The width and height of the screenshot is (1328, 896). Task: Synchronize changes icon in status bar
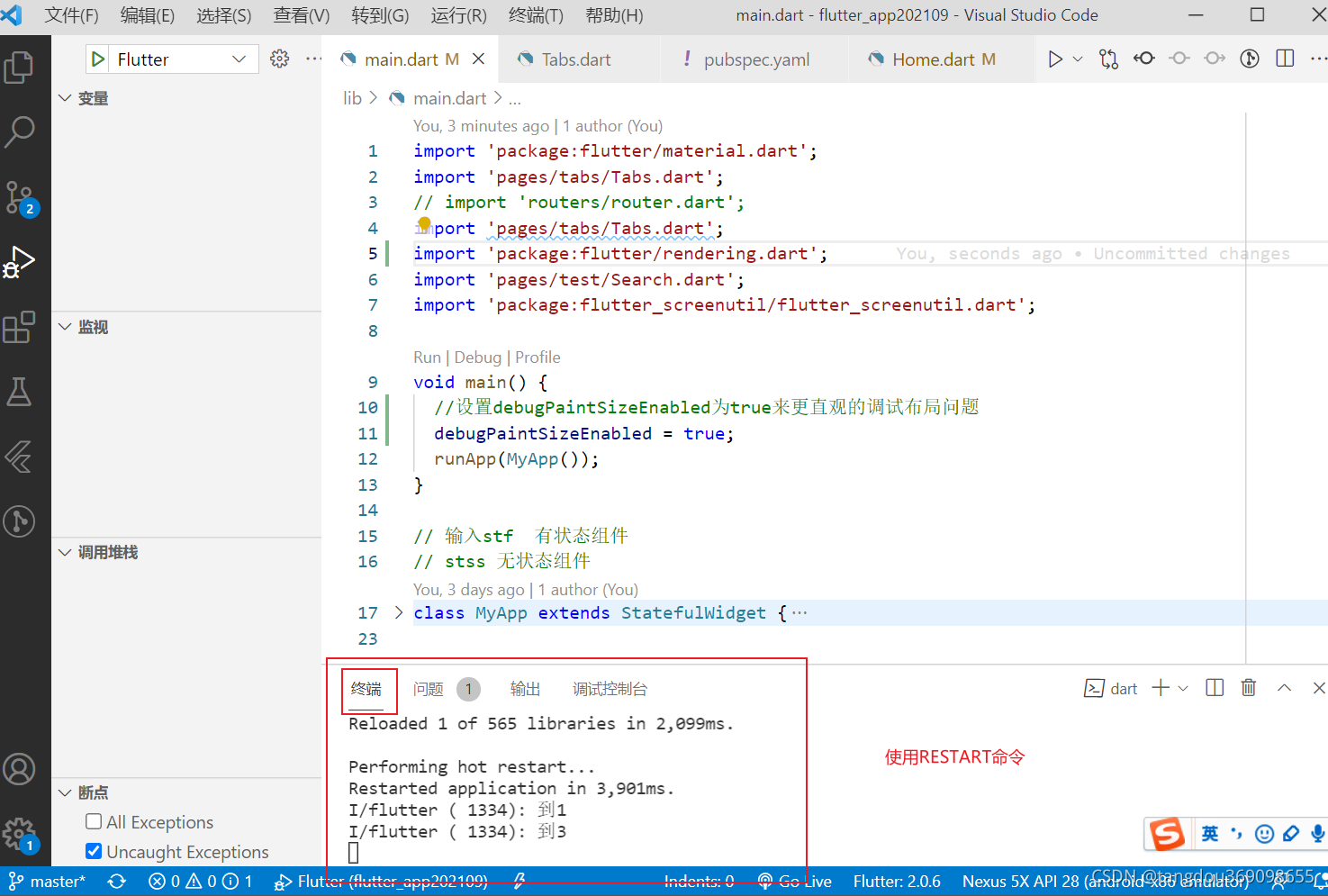pos(117,882)
